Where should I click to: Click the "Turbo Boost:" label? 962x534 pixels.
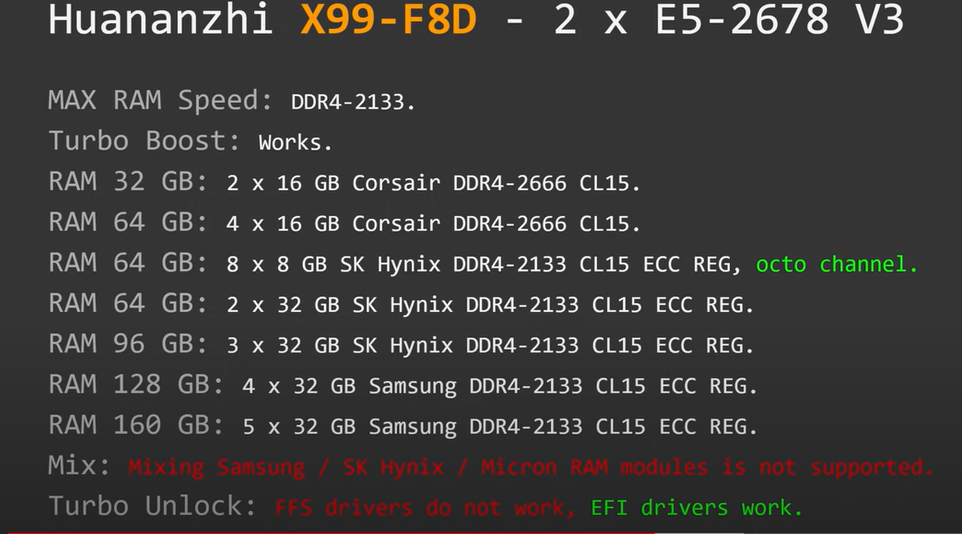pyautogui.click(x=145, y=142)
